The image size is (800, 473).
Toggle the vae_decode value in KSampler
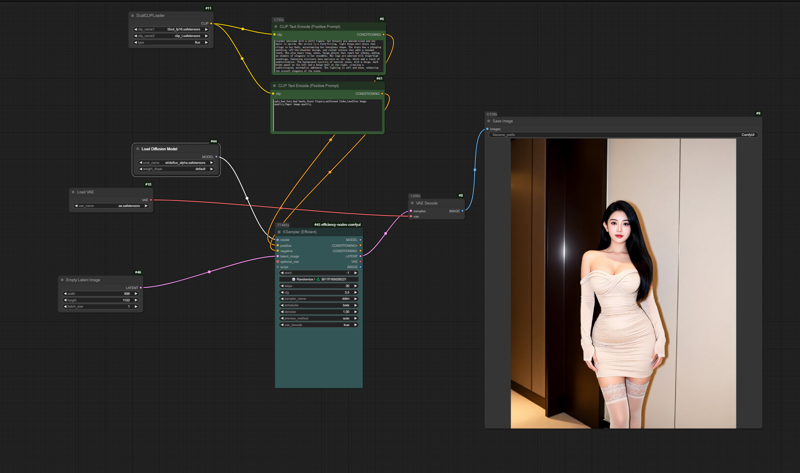pyautogui.click(x=318, y=325)
